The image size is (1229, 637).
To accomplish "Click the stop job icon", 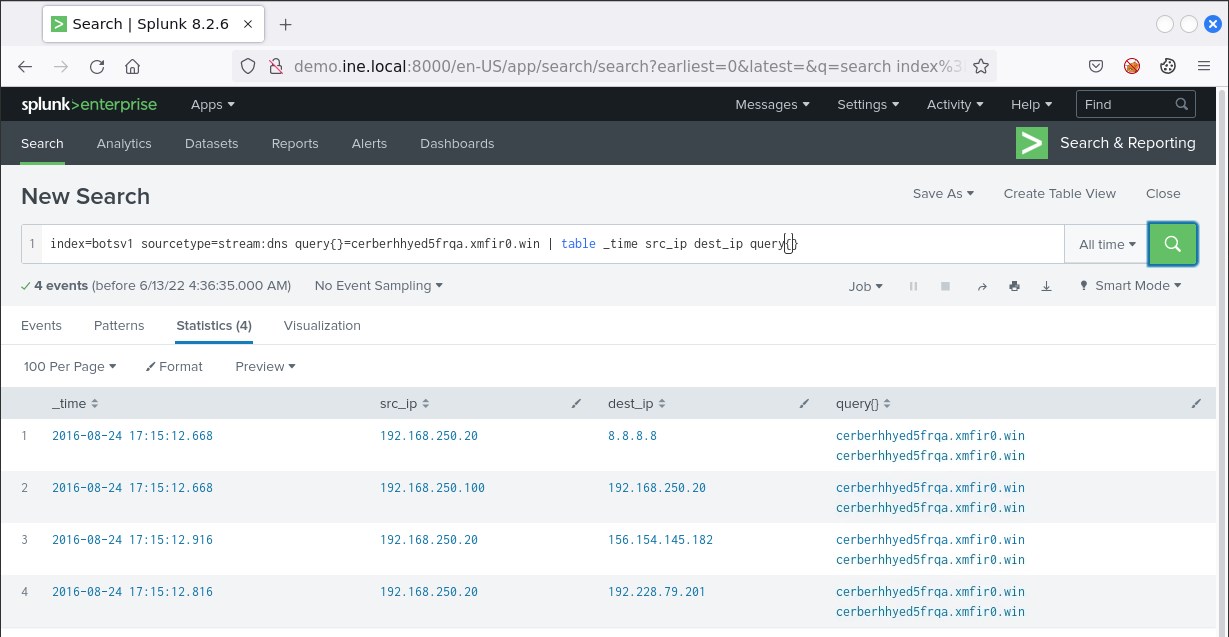I will pyautogui.click(x=945, y=286).
